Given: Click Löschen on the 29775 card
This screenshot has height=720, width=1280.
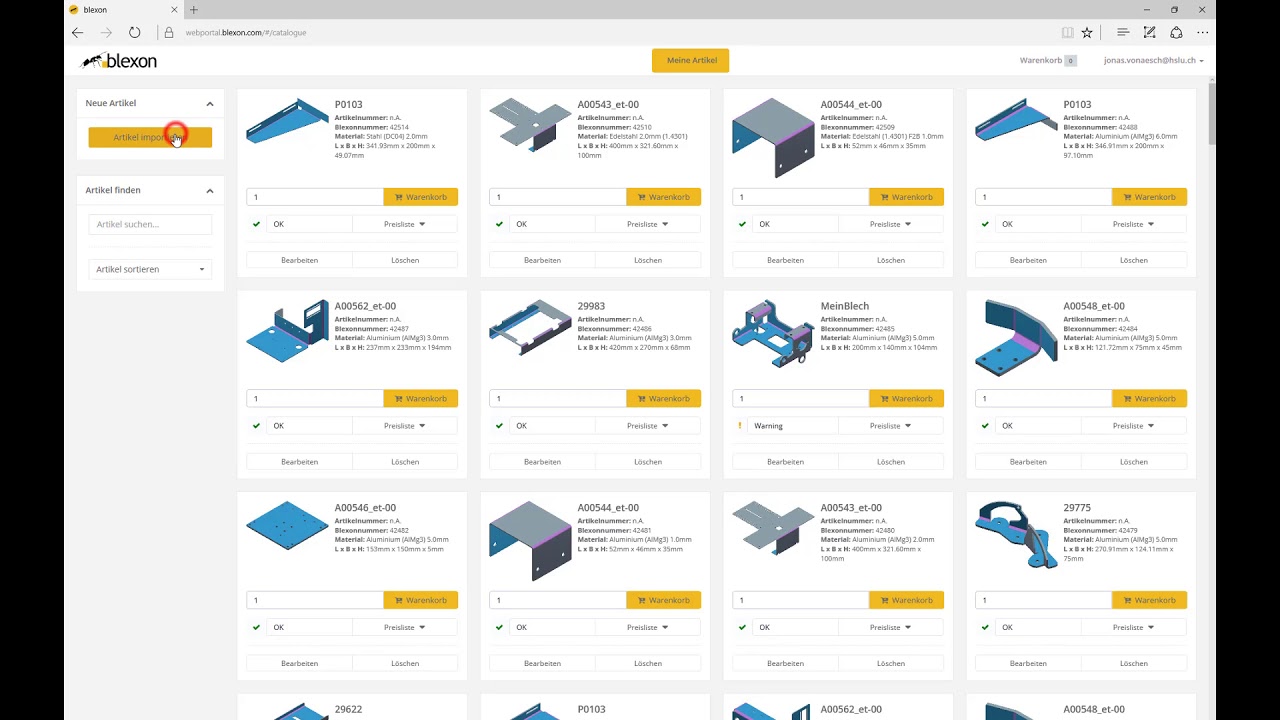Looking at the screenshot, I should point(1134,664).
